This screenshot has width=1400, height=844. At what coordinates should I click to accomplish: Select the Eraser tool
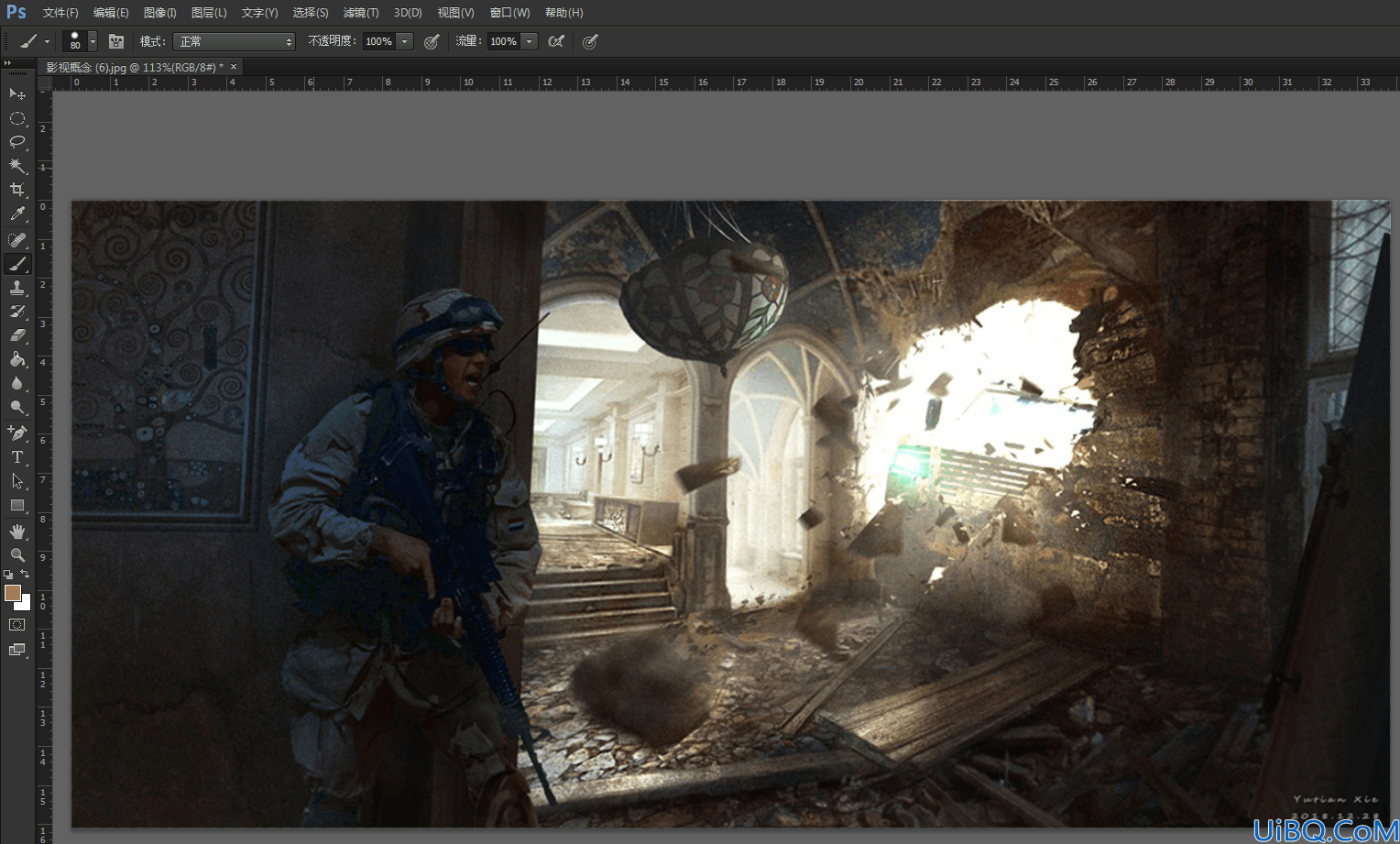click(17, 335)
